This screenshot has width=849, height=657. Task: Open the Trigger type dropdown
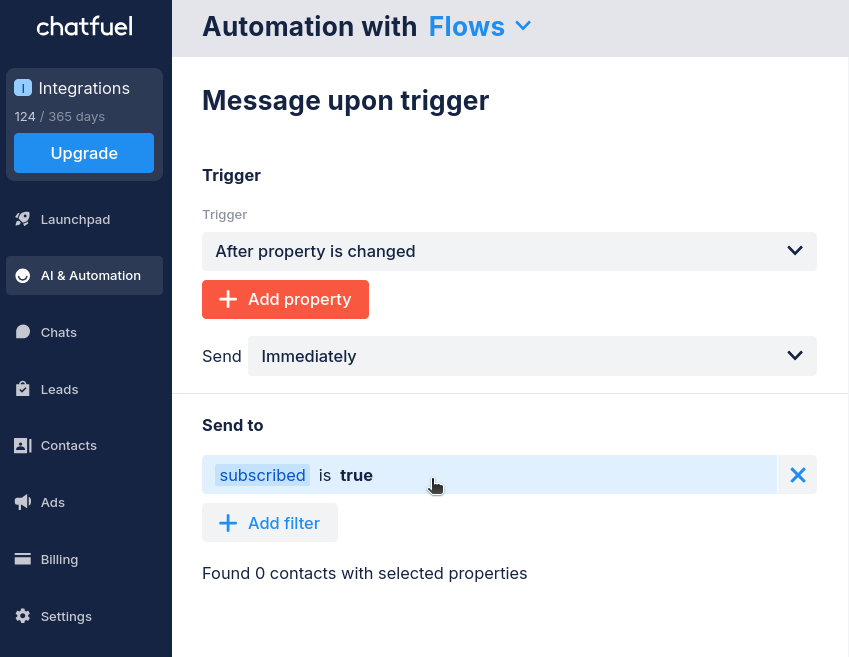[x=509, y=251]
